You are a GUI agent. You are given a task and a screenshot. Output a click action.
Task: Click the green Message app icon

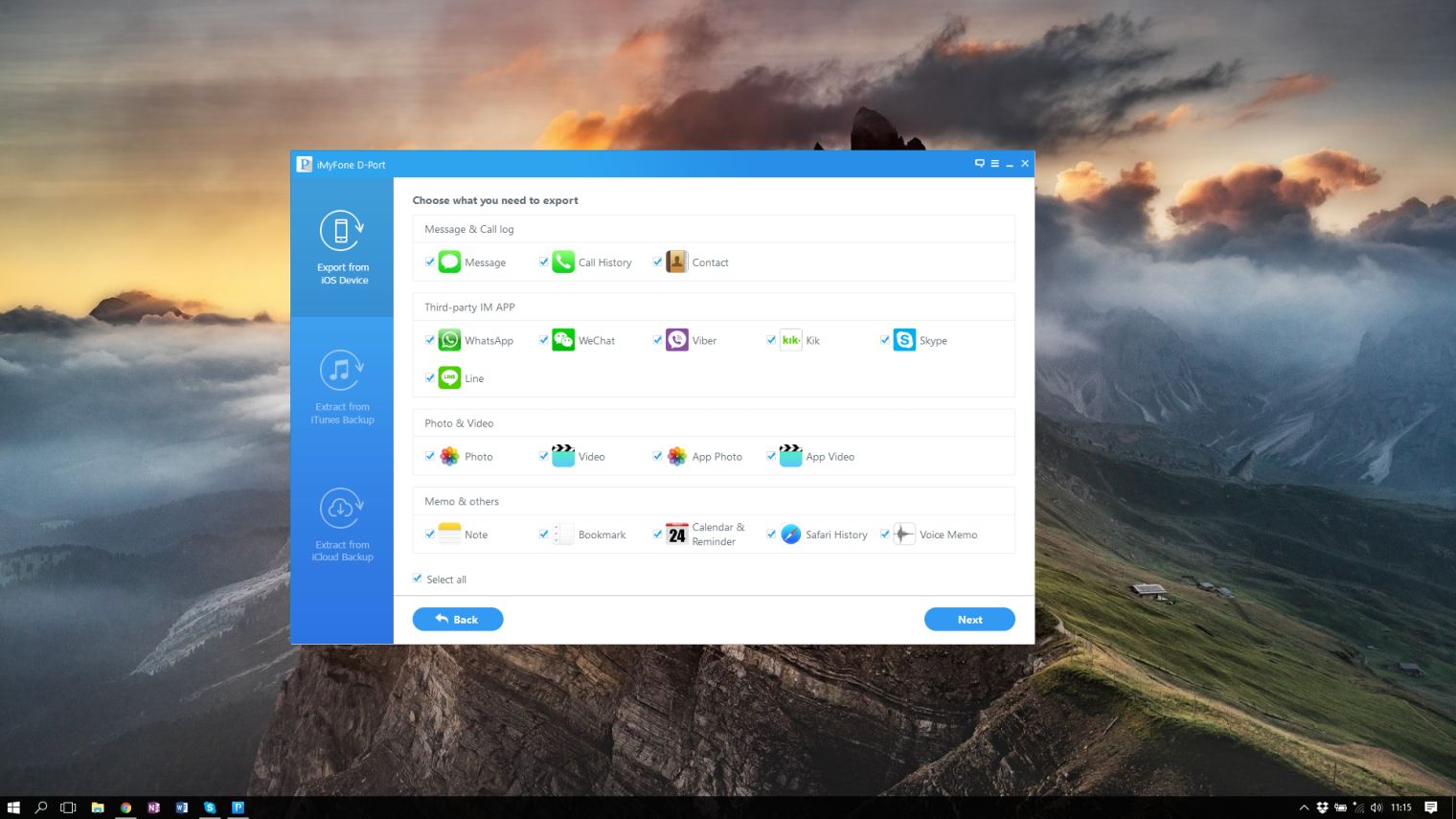point(449,262)
